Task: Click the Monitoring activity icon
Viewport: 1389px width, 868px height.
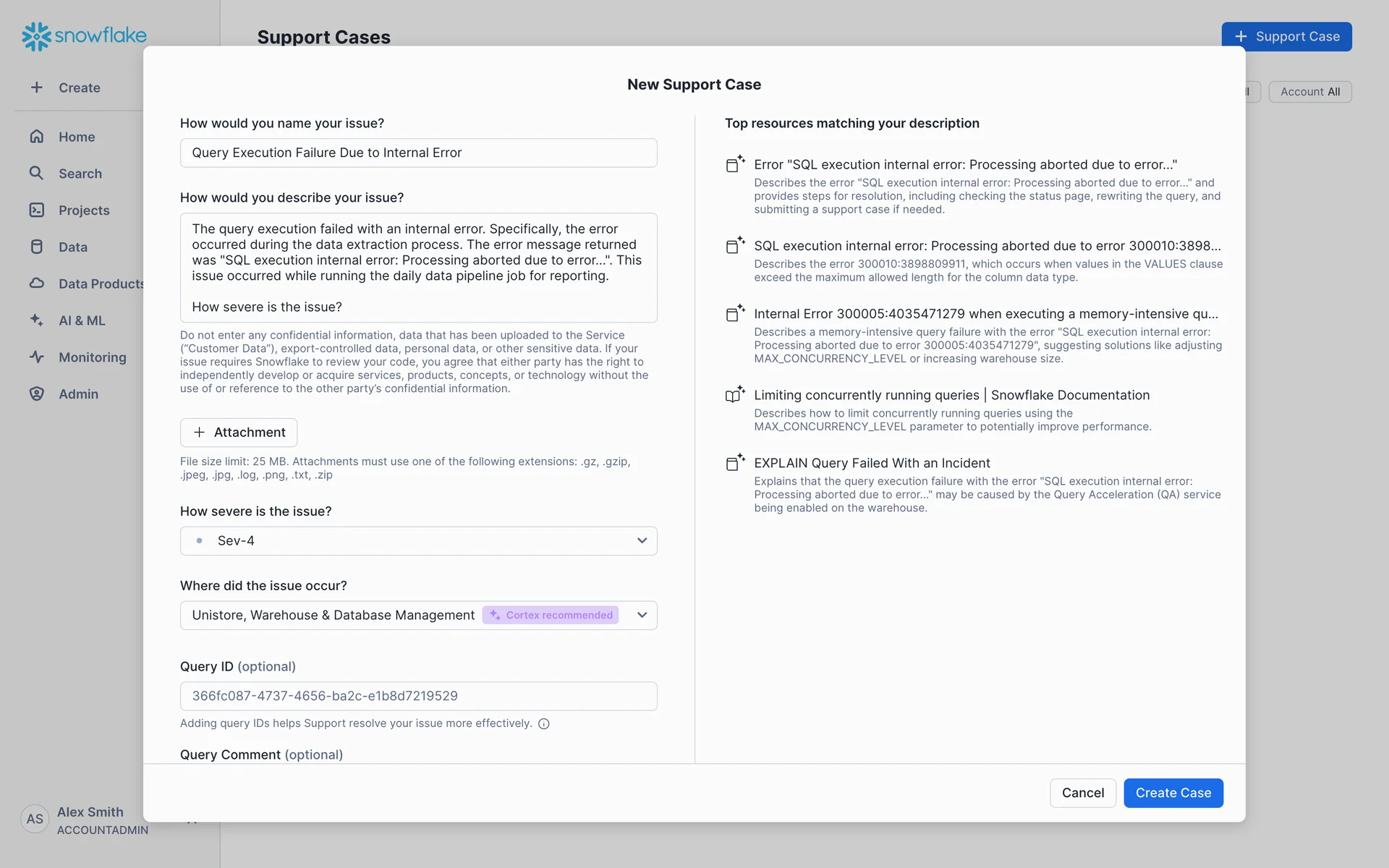Action: point(37,357)
